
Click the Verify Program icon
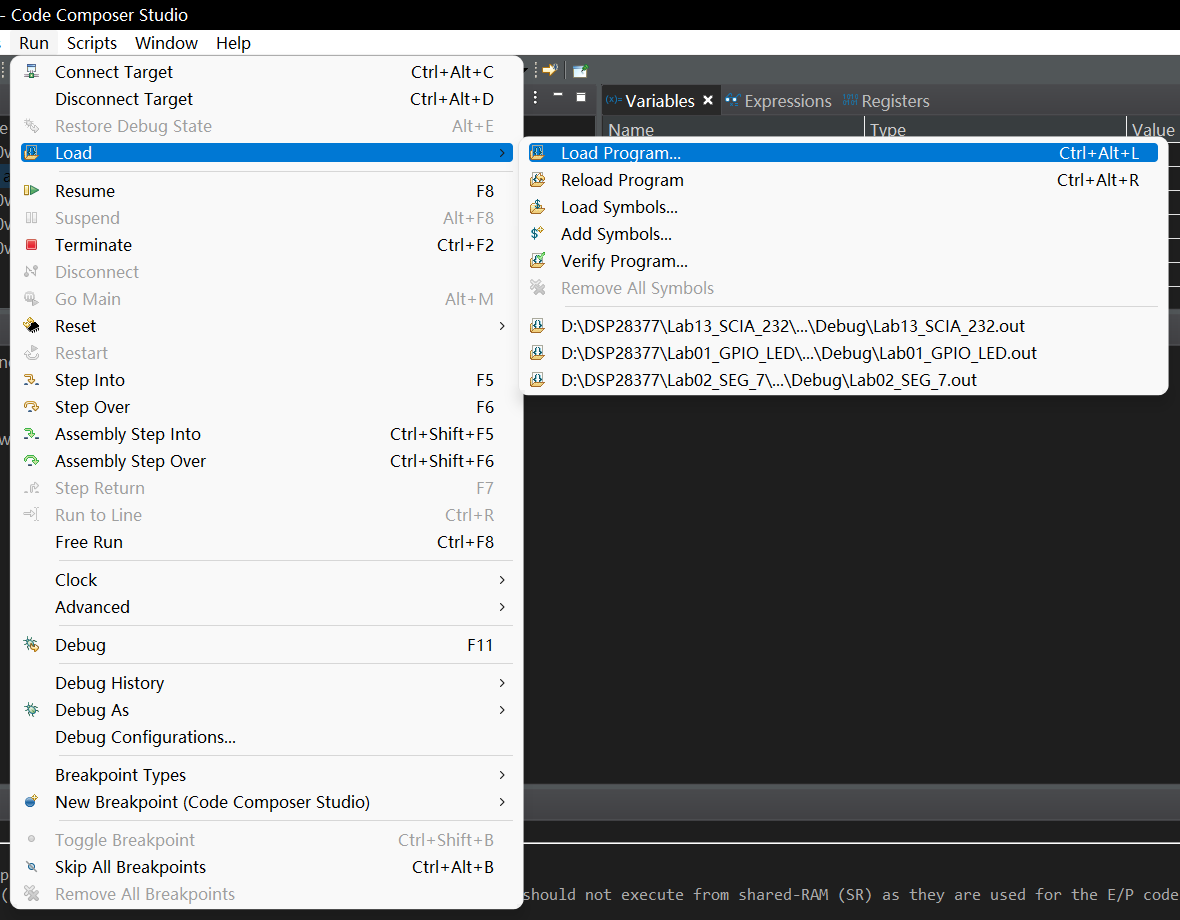click(x=538, y=261)
